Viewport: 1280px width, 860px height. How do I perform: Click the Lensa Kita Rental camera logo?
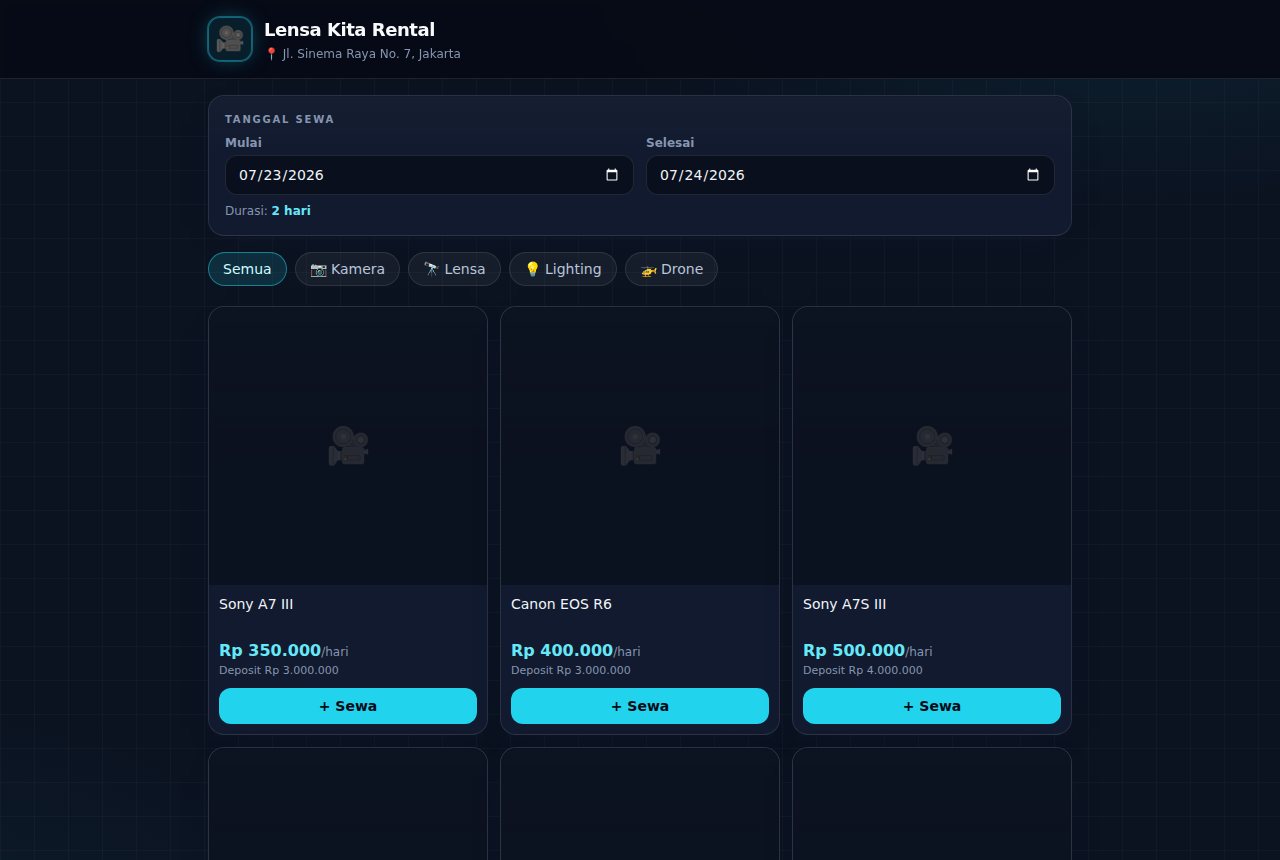click(230, 39)
